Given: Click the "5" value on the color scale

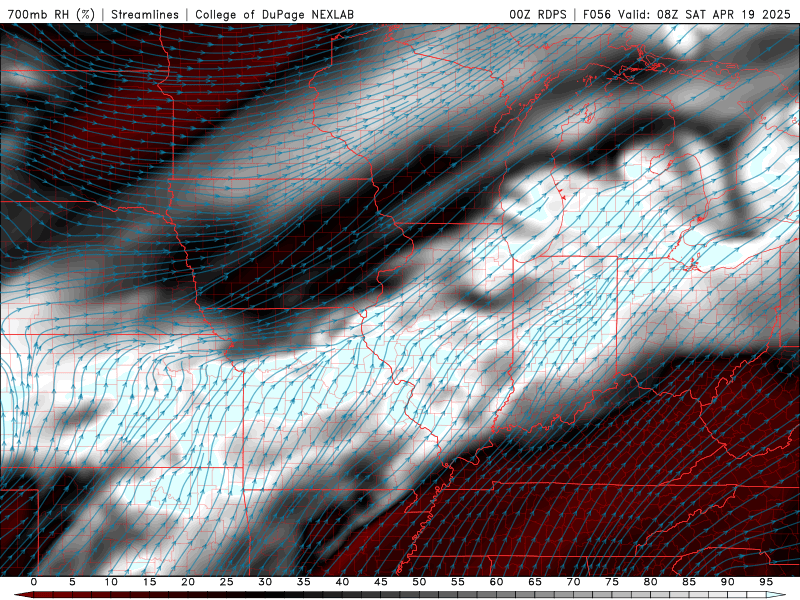Looking at the screenshot, I should click(x=72, y=582).
